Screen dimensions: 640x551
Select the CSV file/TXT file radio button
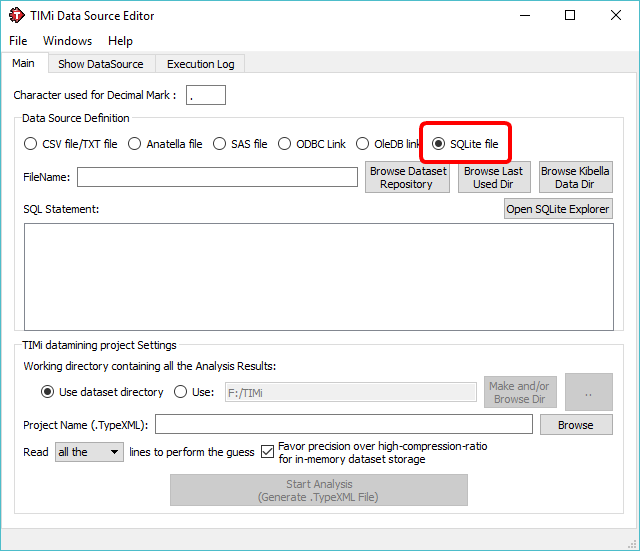point(31,144)
